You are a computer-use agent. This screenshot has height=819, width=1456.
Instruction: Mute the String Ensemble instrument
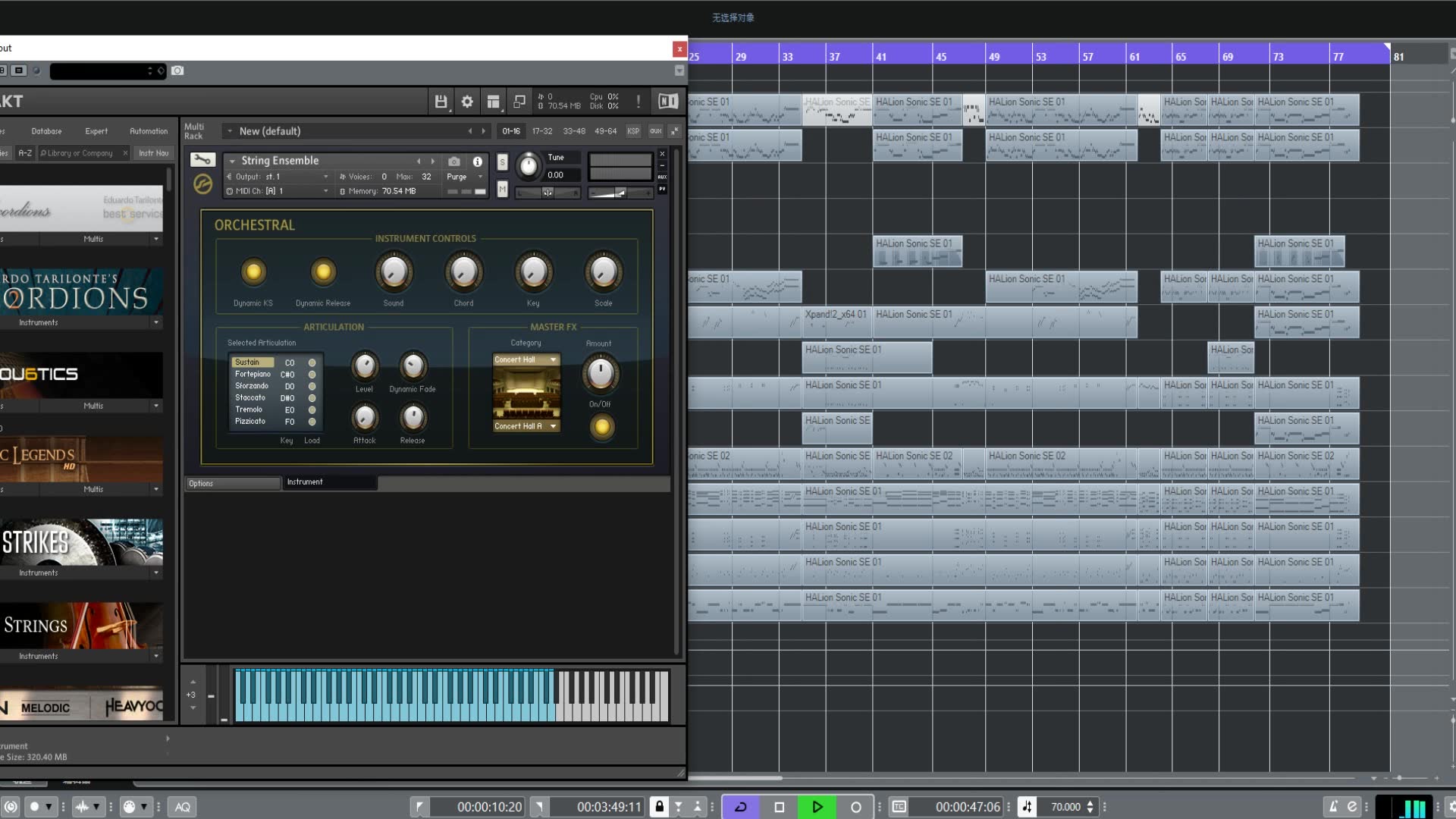pyautogui.click(x=502, y=189)
